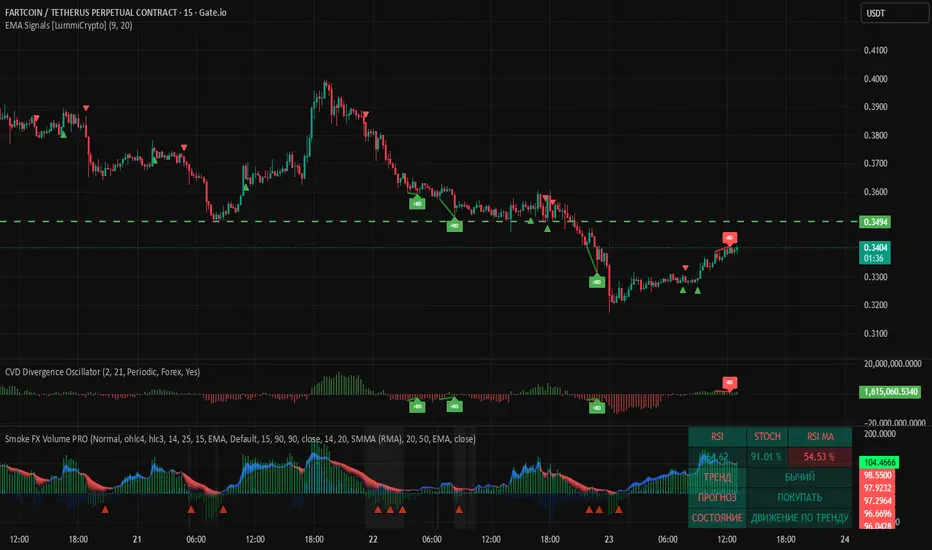932x550 pixels.
Task: Click the ПРОГНОЗ row label
Action: tap(717, 497)
